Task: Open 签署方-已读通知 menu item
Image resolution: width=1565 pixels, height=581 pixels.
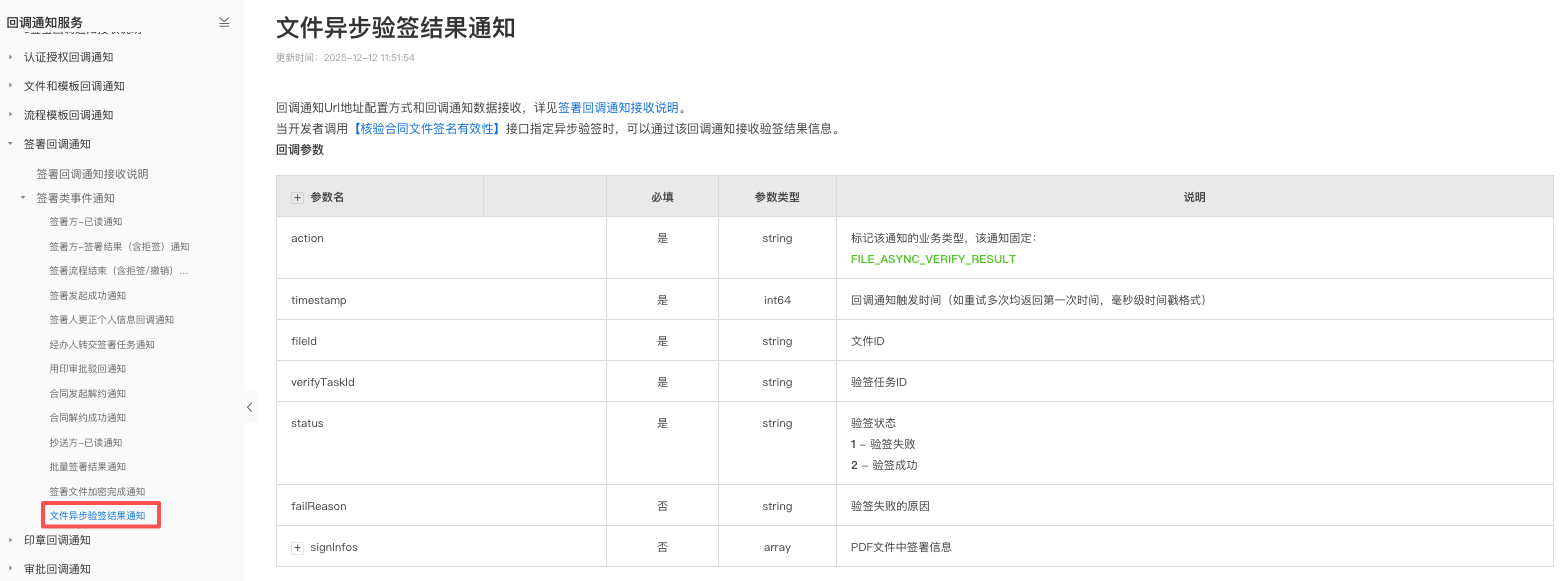Action: 86,222
